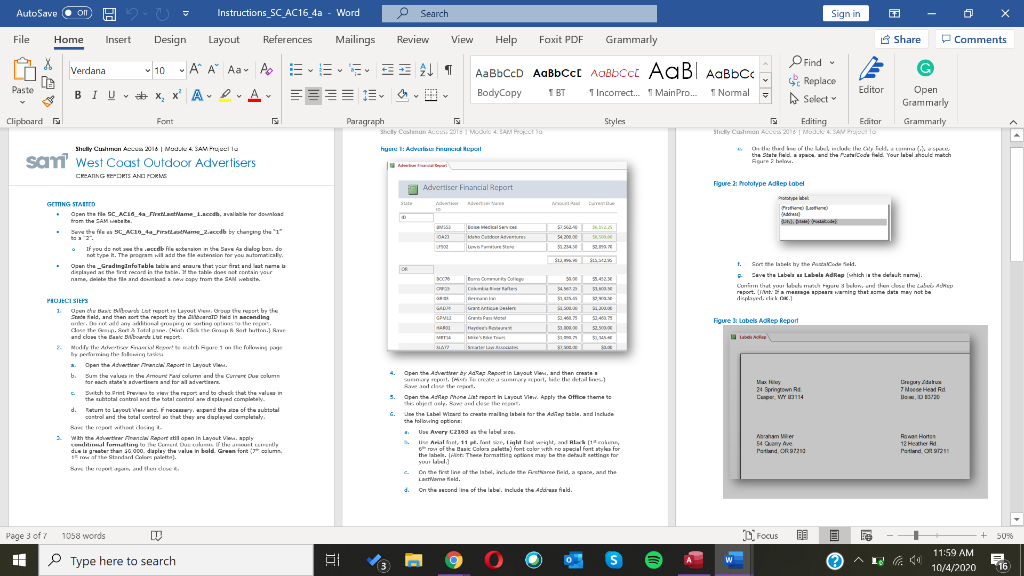Click in the title bar Search box
This screenshot has width=1024, height=576.
pyautogui.click(x=519, y=13)
